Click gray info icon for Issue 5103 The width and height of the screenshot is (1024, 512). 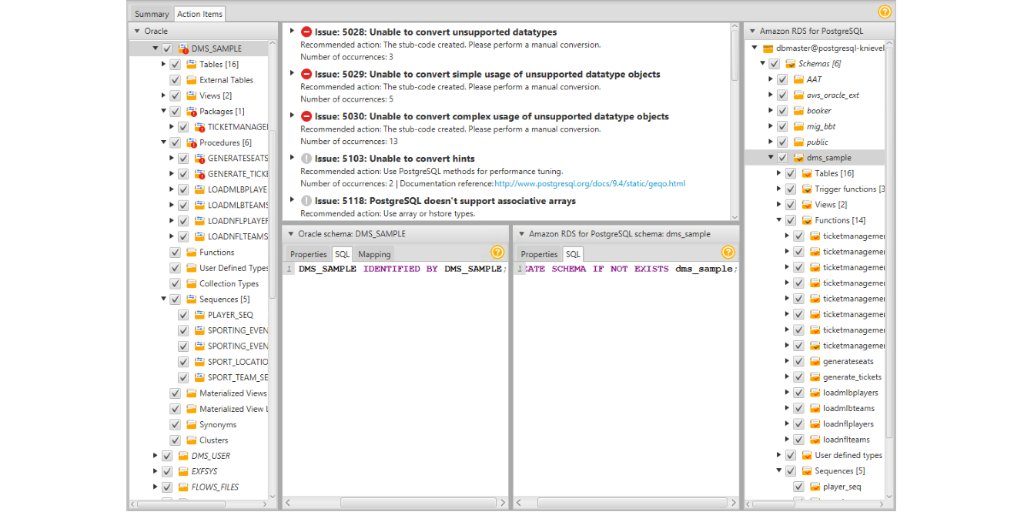[306, 159]
